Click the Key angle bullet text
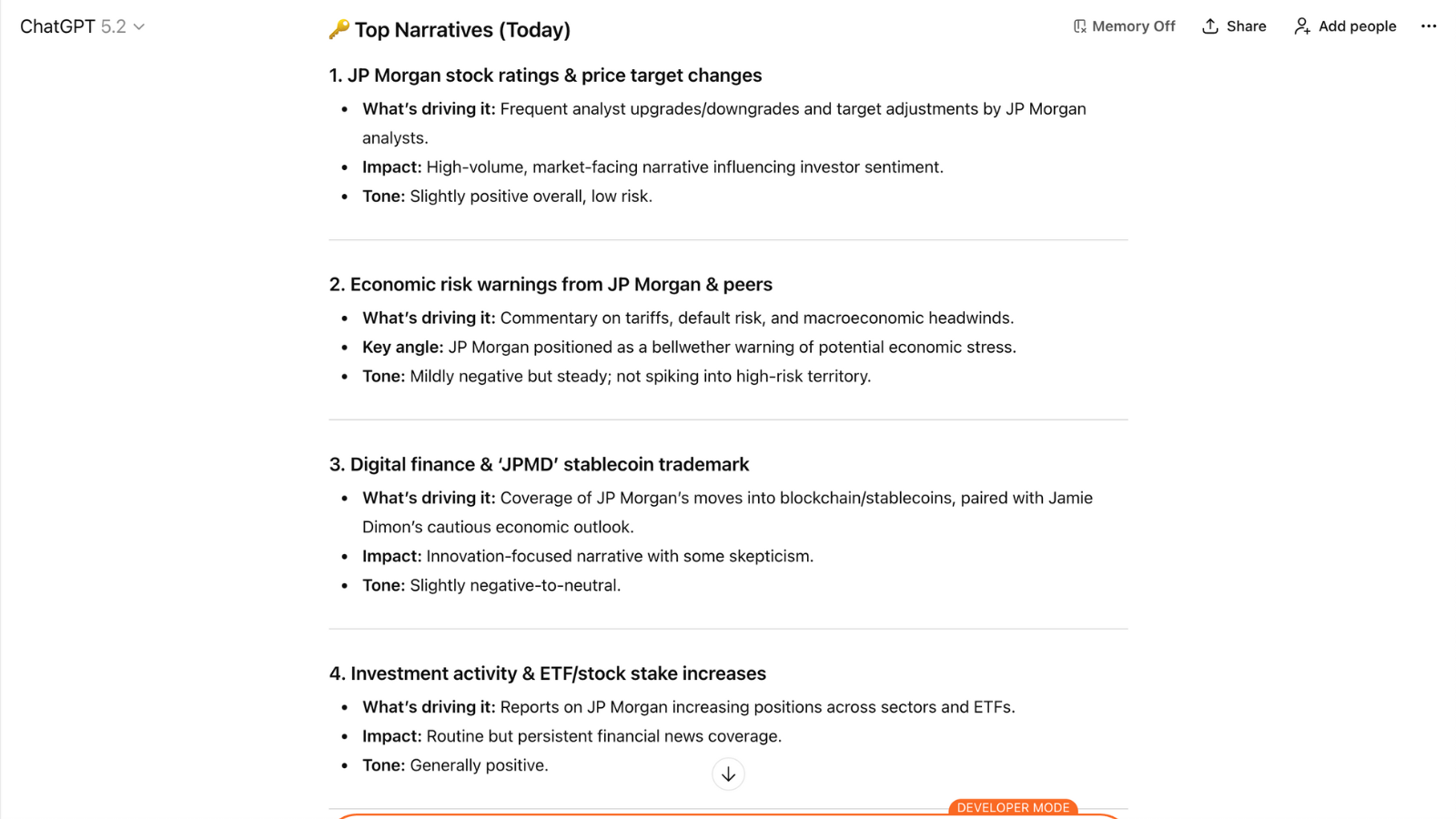Viewport: 1456px width, 819px height. coord(689,348)
